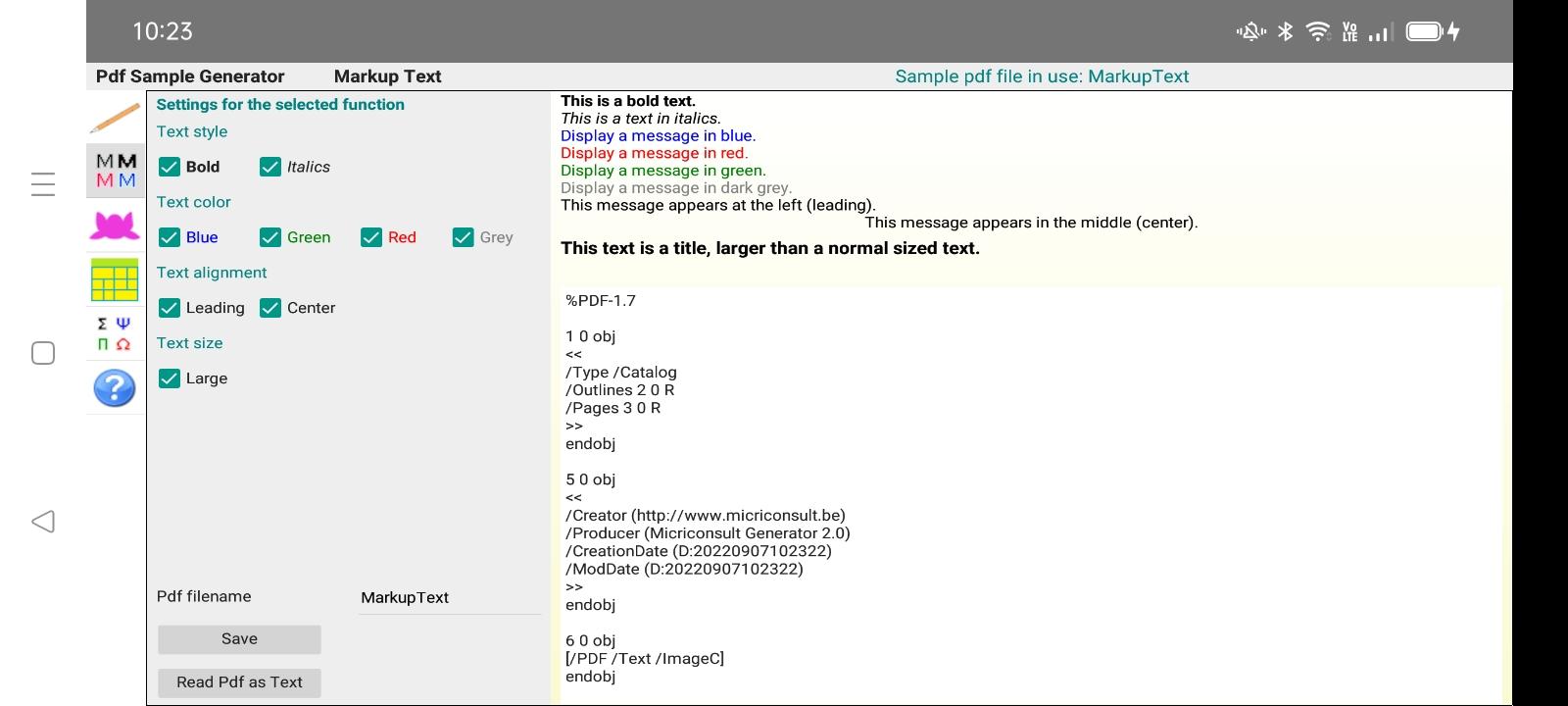Select the Markup Text icon with M letters

(116, 171)
